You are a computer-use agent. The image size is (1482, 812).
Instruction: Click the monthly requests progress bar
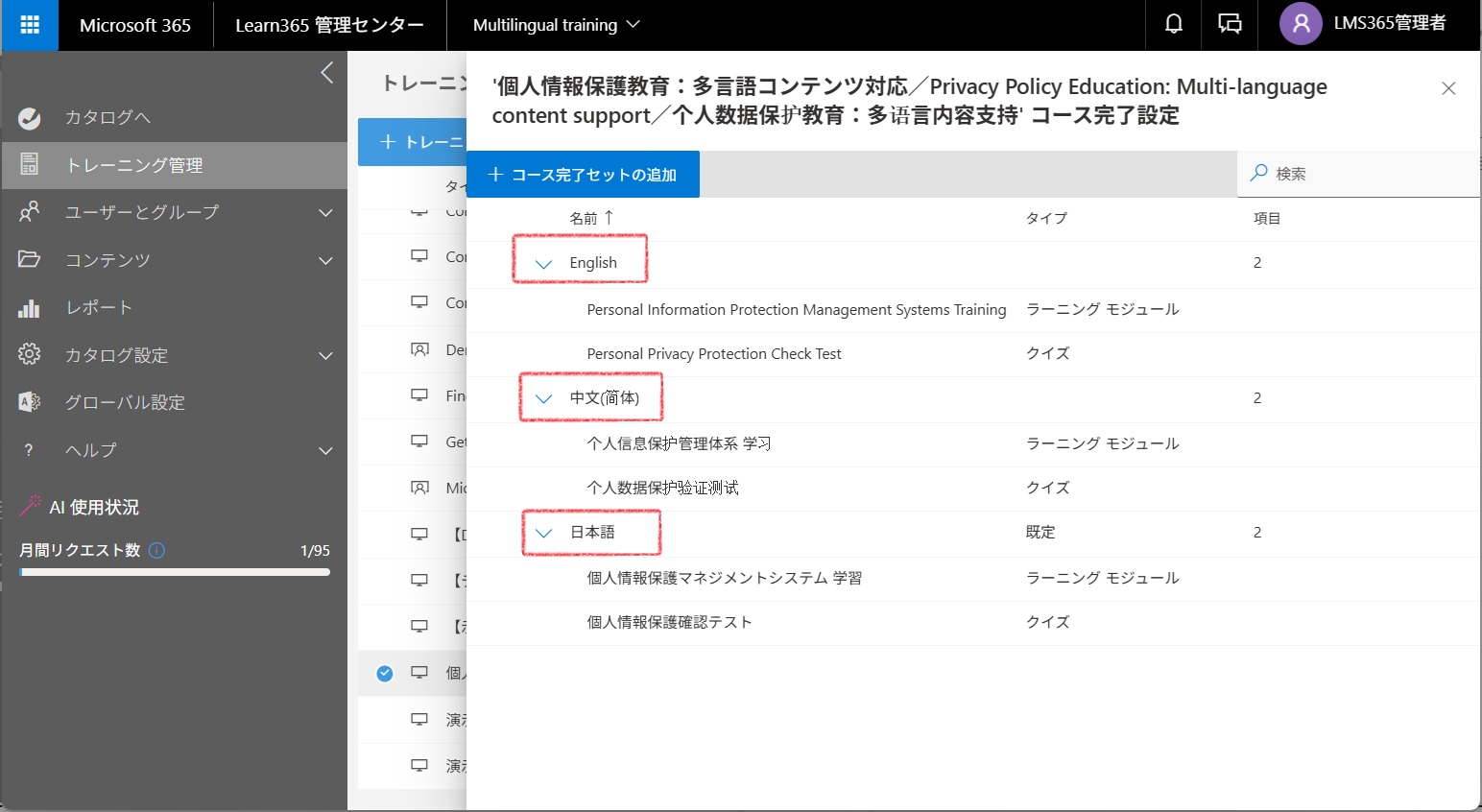click(x=175, y=572)
